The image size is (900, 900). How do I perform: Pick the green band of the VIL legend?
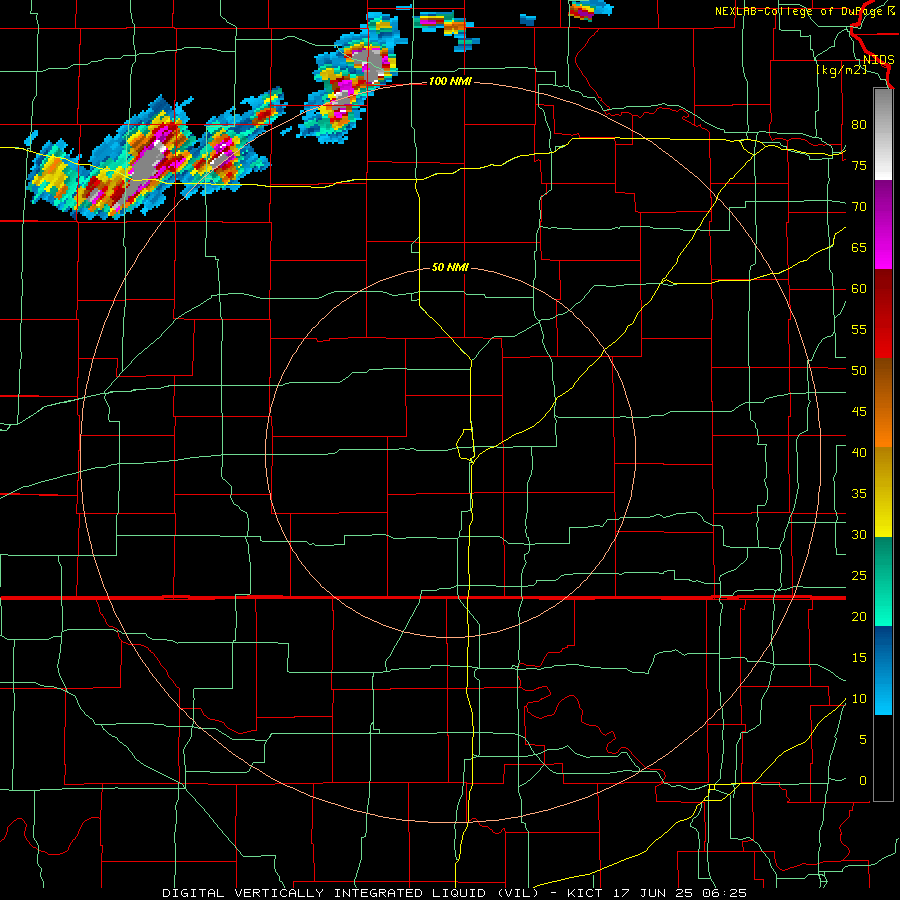(883, 581)
